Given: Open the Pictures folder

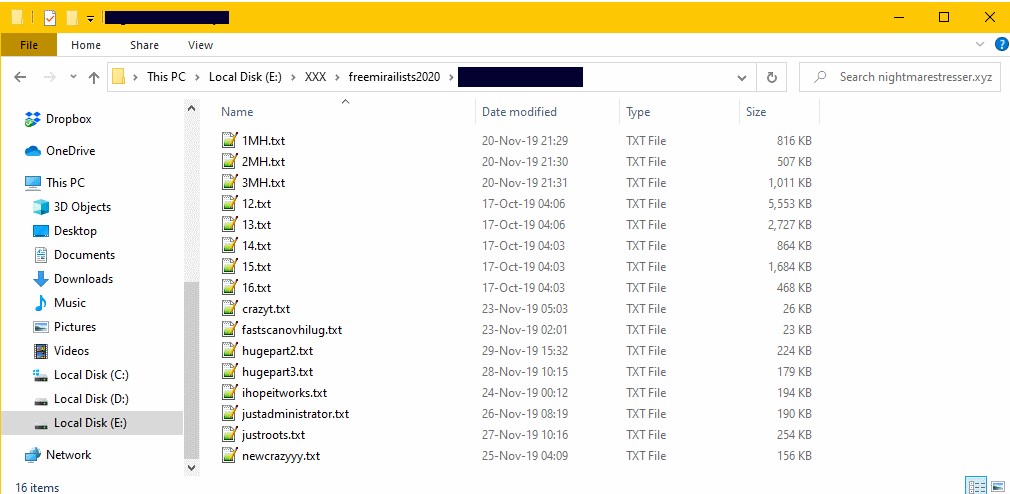Looking at the screenshot, I should 64,327.
